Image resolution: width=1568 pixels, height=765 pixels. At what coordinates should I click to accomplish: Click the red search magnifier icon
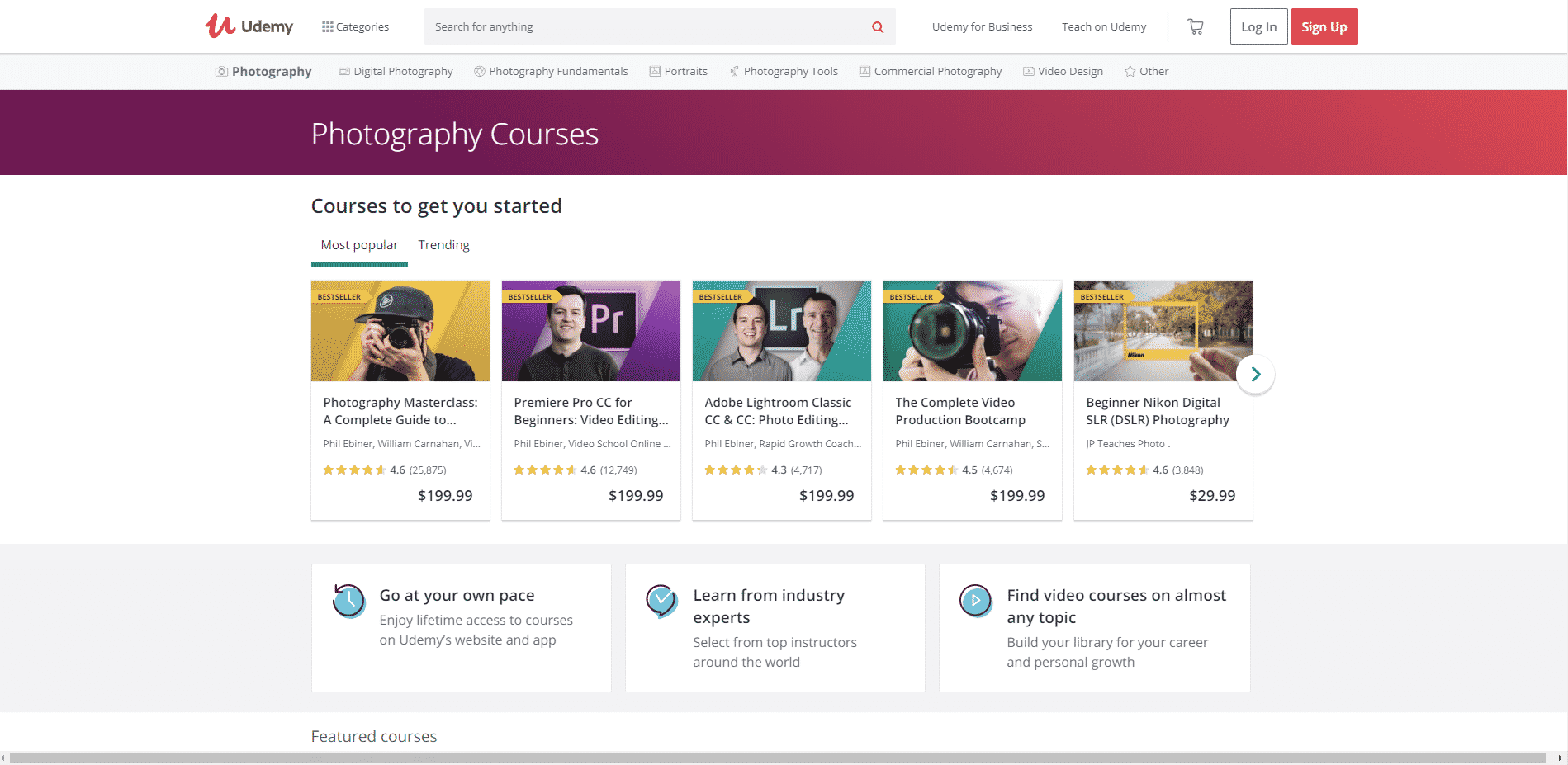coord(878,27)
